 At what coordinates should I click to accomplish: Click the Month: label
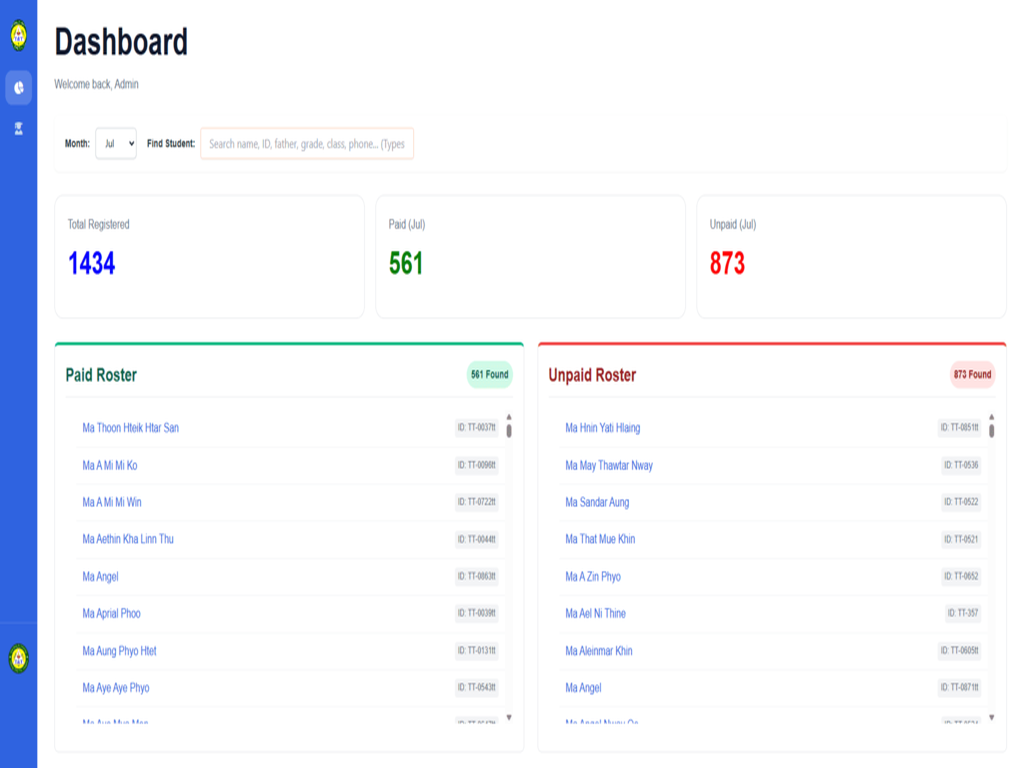click(x=77, y=144)
